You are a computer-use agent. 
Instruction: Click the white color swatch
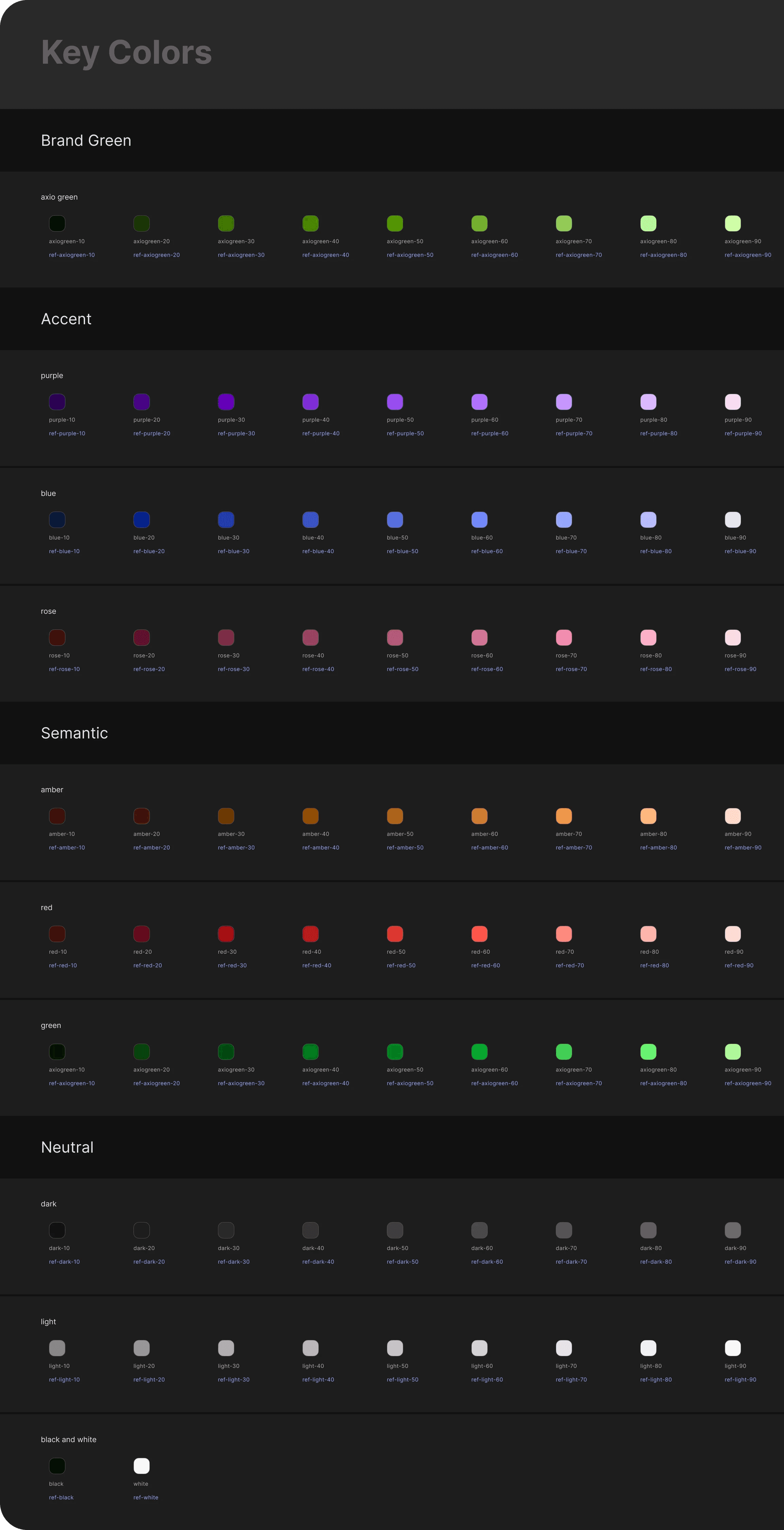pyautogui.click(x=141, y=1466)
